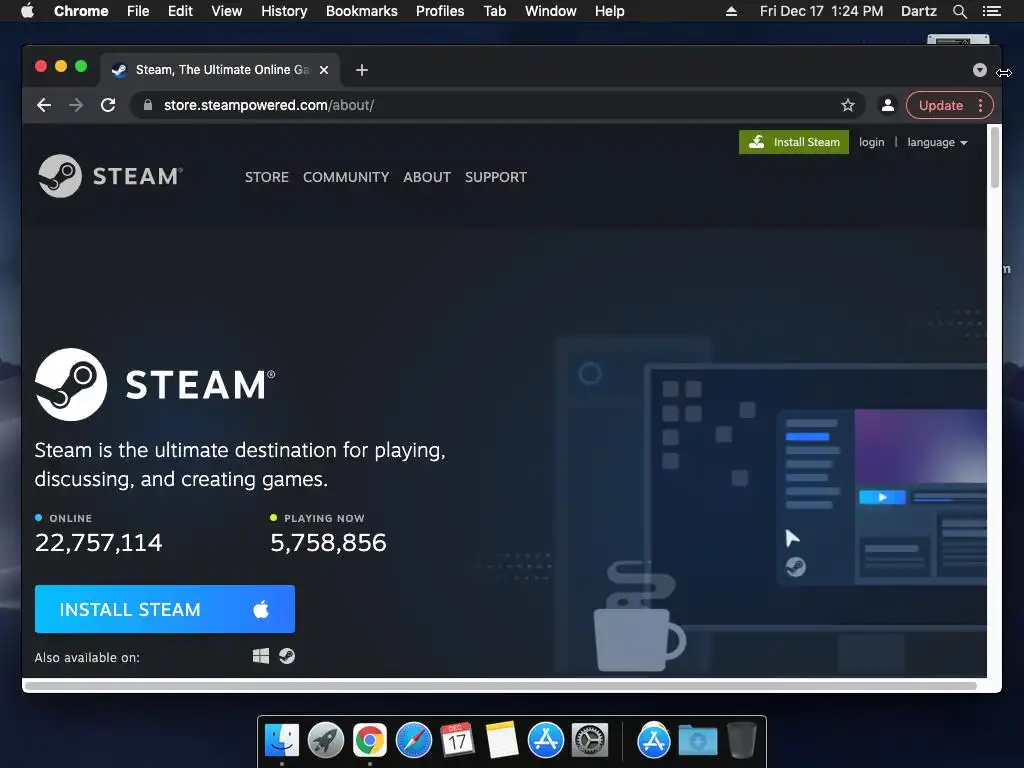The width and height of the screenshot is (1024, 768).
Task: Expand the language dropdown
Action: click(x=937, y=142)
